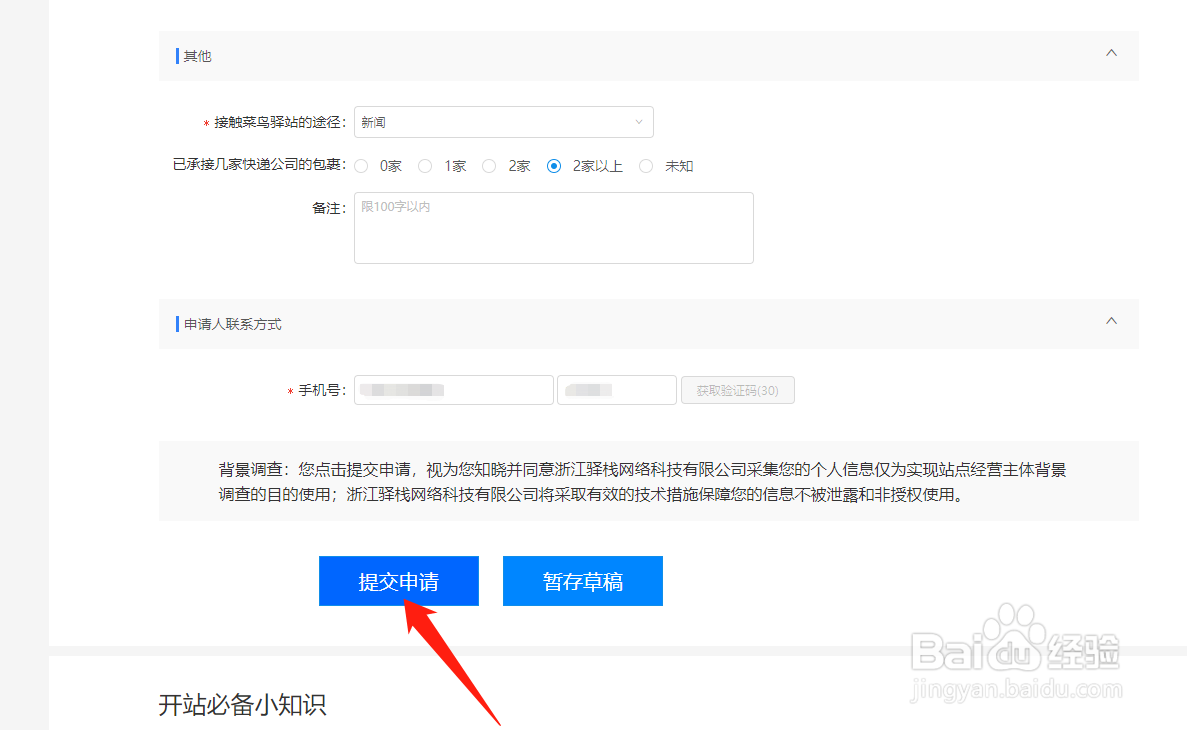Image resolution: width=1187 pixels, height=730 pixels.
Task: Select the 1家 radio option
Action: 425,167
